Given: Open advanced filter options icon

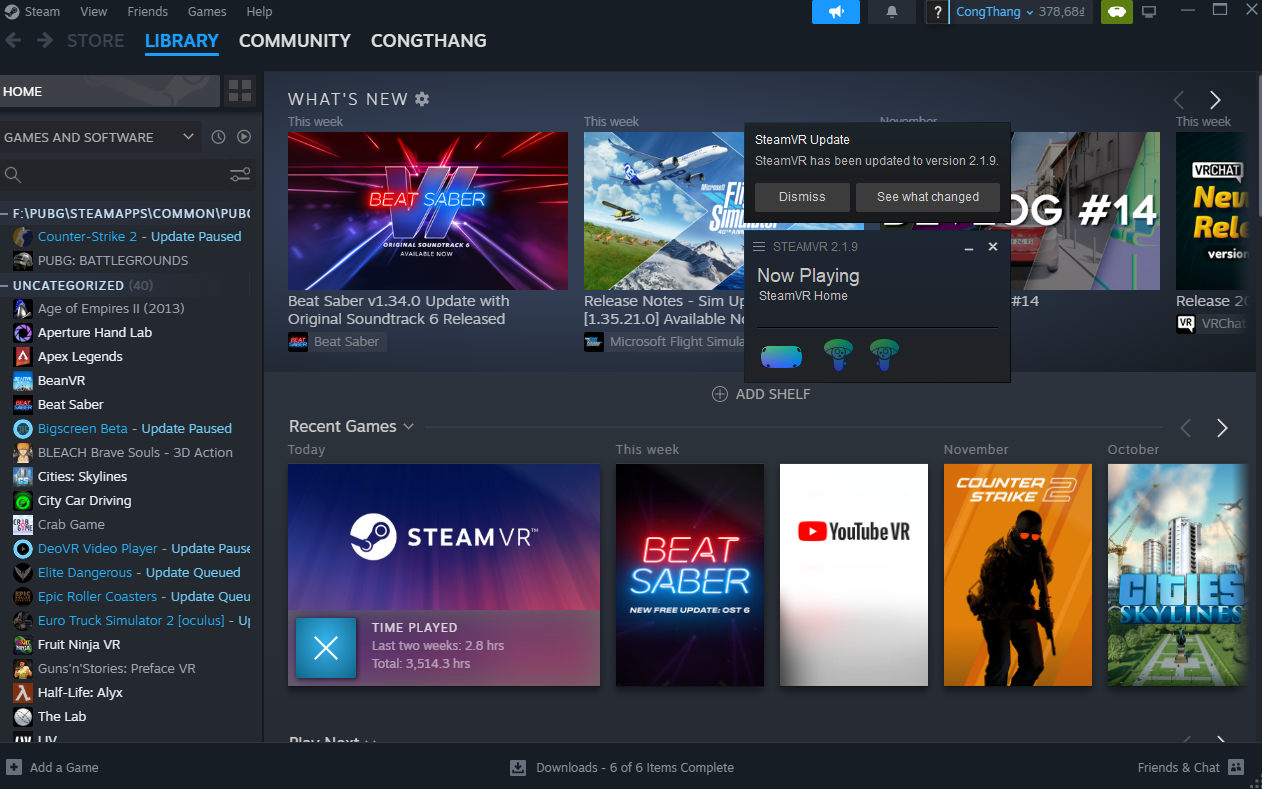Looking at the screenshot, I should tap(240, 175).
